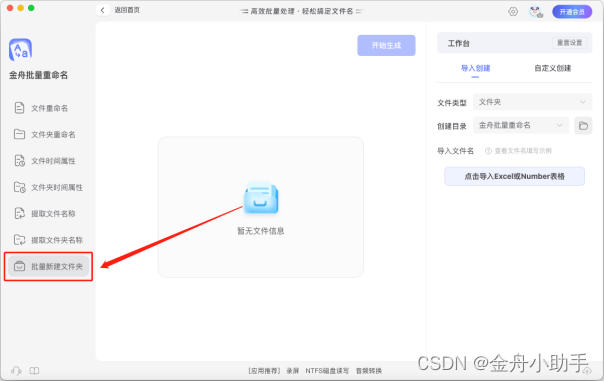This screenshot has height=382, width=604.
Task: Open 提取文件名称 sidebar item
Action: coord(48,214)
